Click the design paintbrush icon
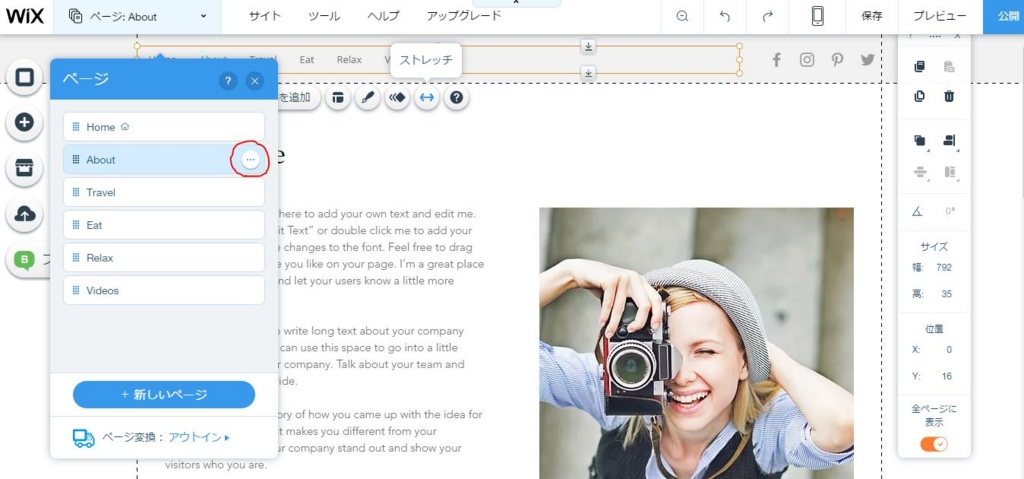This screenshot has width=1024, height=479. (x=368, y=97)
